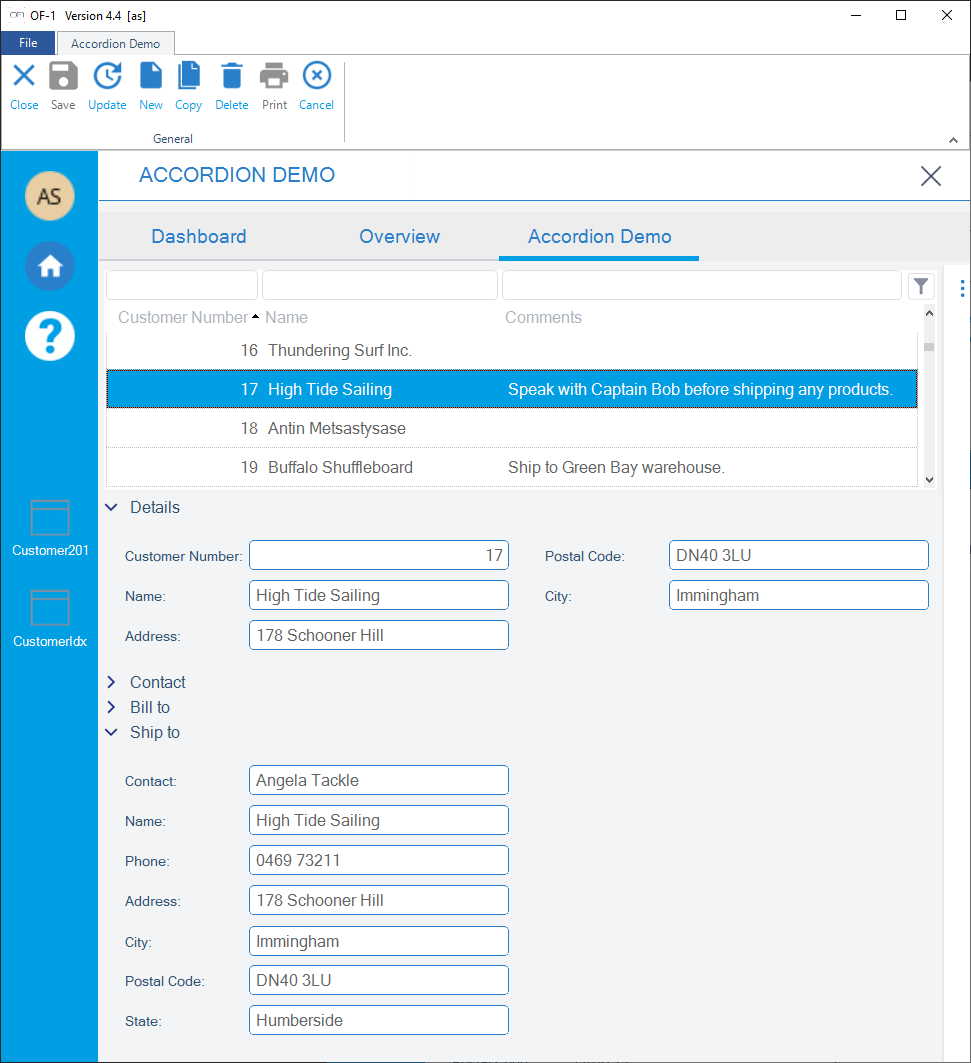Switch to the Dashboard tab

pyautogui.click(x=199, y=237)
